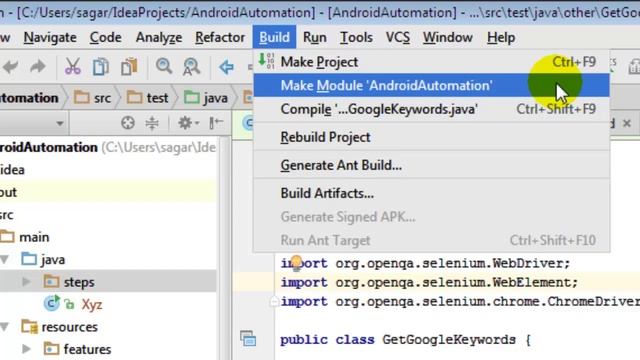Click the Collapse All icon in the project panel
The image size is (640, 360).
tap(152, 122)
